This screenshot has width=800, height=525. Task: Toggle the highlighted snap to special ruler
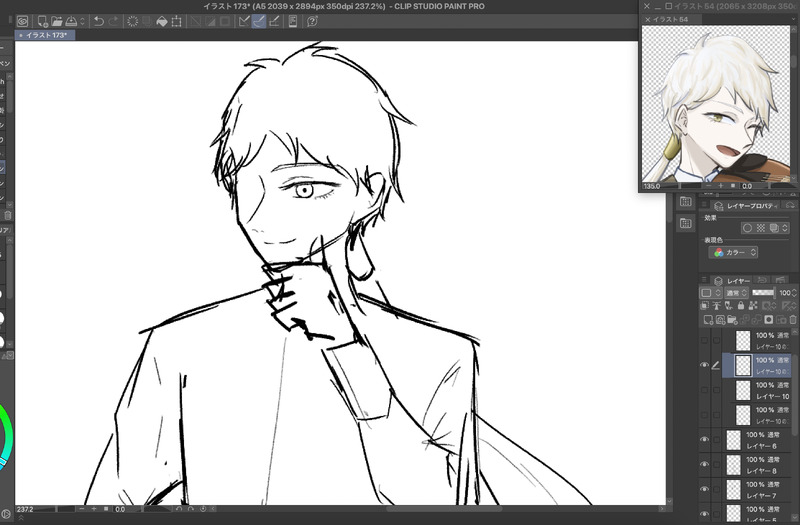[x=259, y=21]
